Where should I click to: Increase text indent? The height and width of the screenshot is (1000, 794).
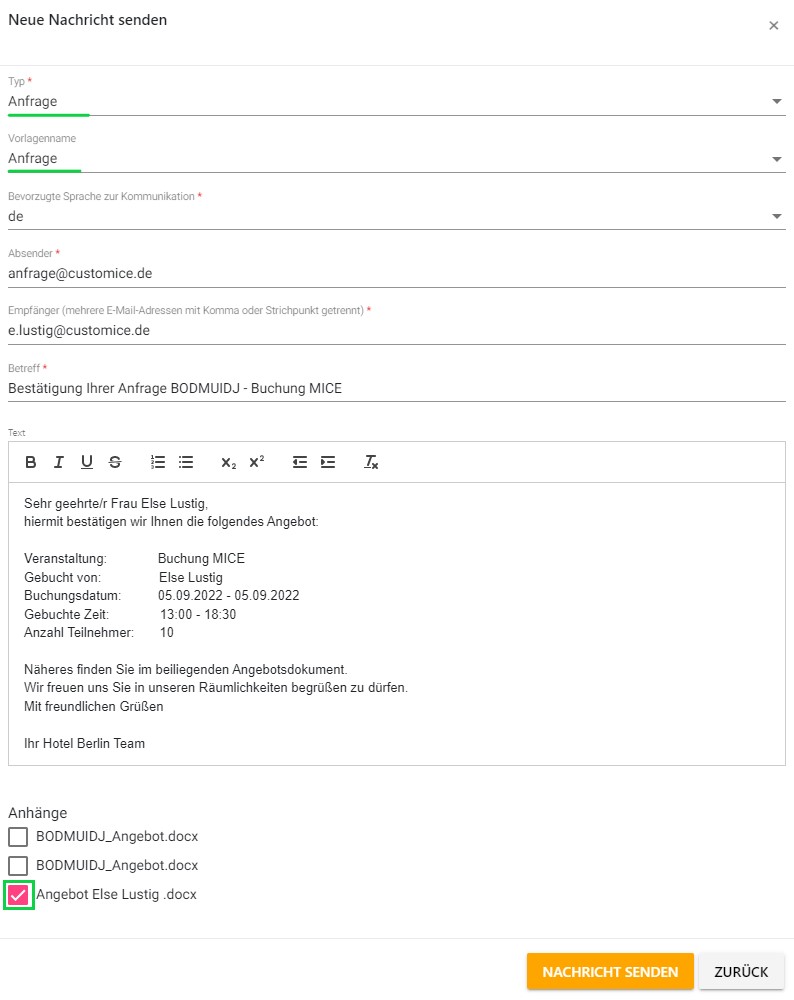[x=328, y=462]
